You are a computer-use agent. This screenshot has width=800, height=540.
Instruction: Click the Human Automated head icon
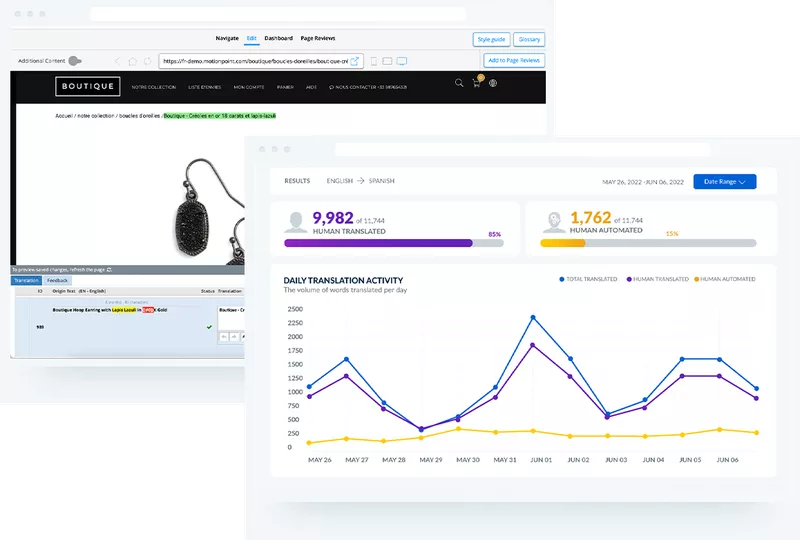[554, 223]
